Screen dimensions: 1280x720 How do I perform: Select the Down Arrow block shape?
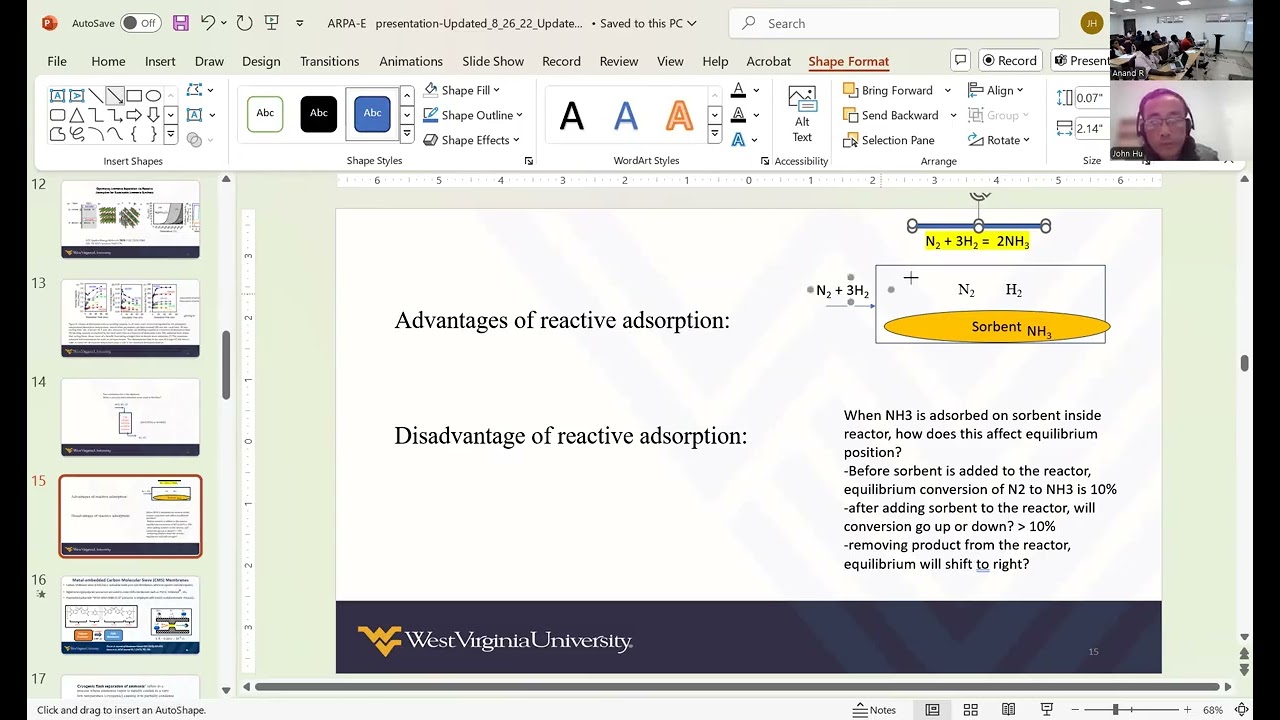153,115
